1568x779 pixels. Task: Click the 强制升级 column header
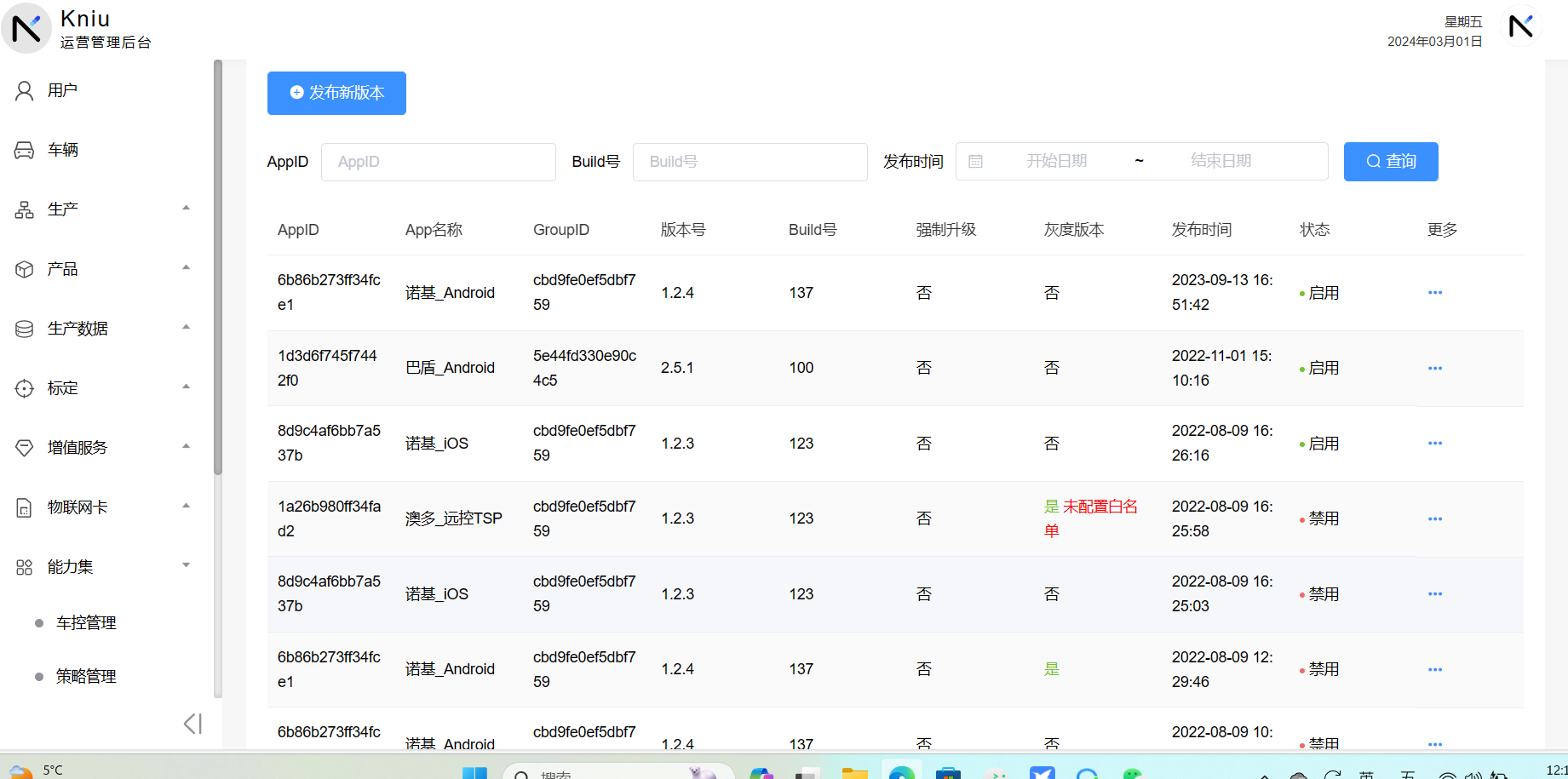click(946, 230)
